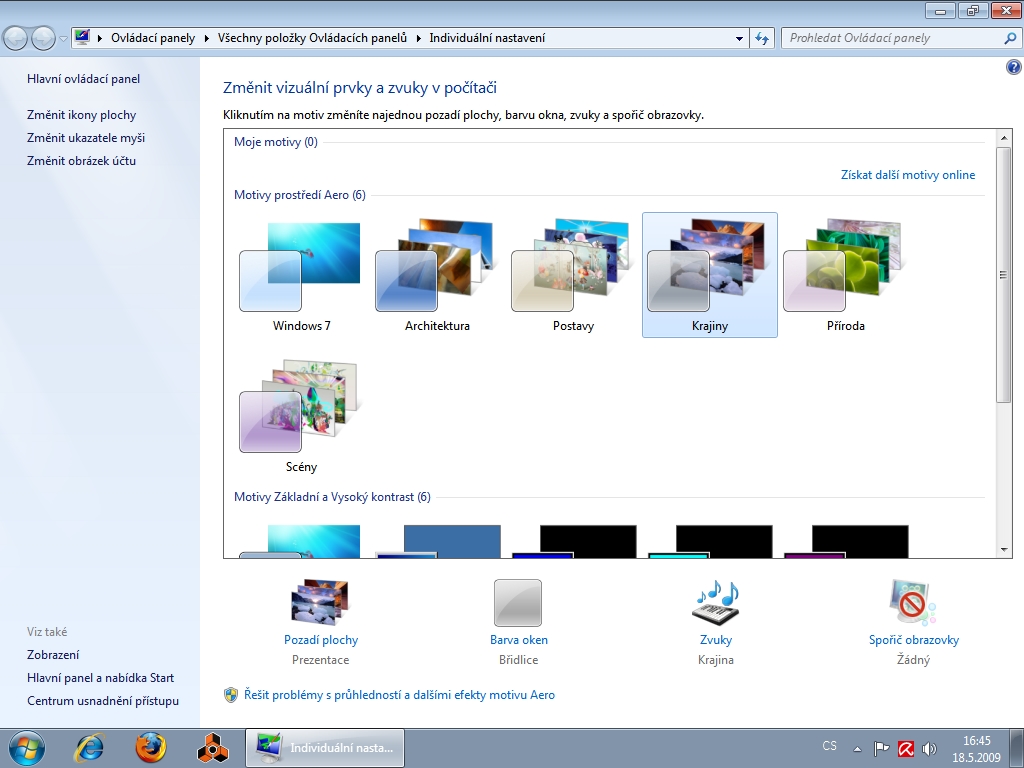Open Řešit problémy s průhledností link
1024x768 pixels.
click(399, 695)
